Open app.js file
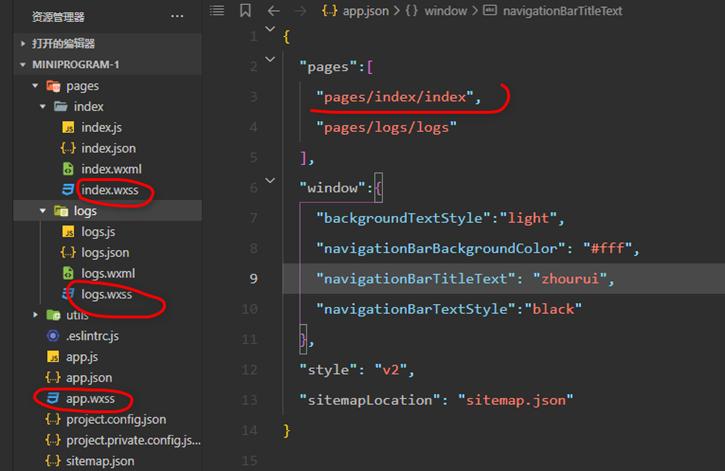Image resolution: width=725 pixels, height=471 pixels. pos(82,357)
